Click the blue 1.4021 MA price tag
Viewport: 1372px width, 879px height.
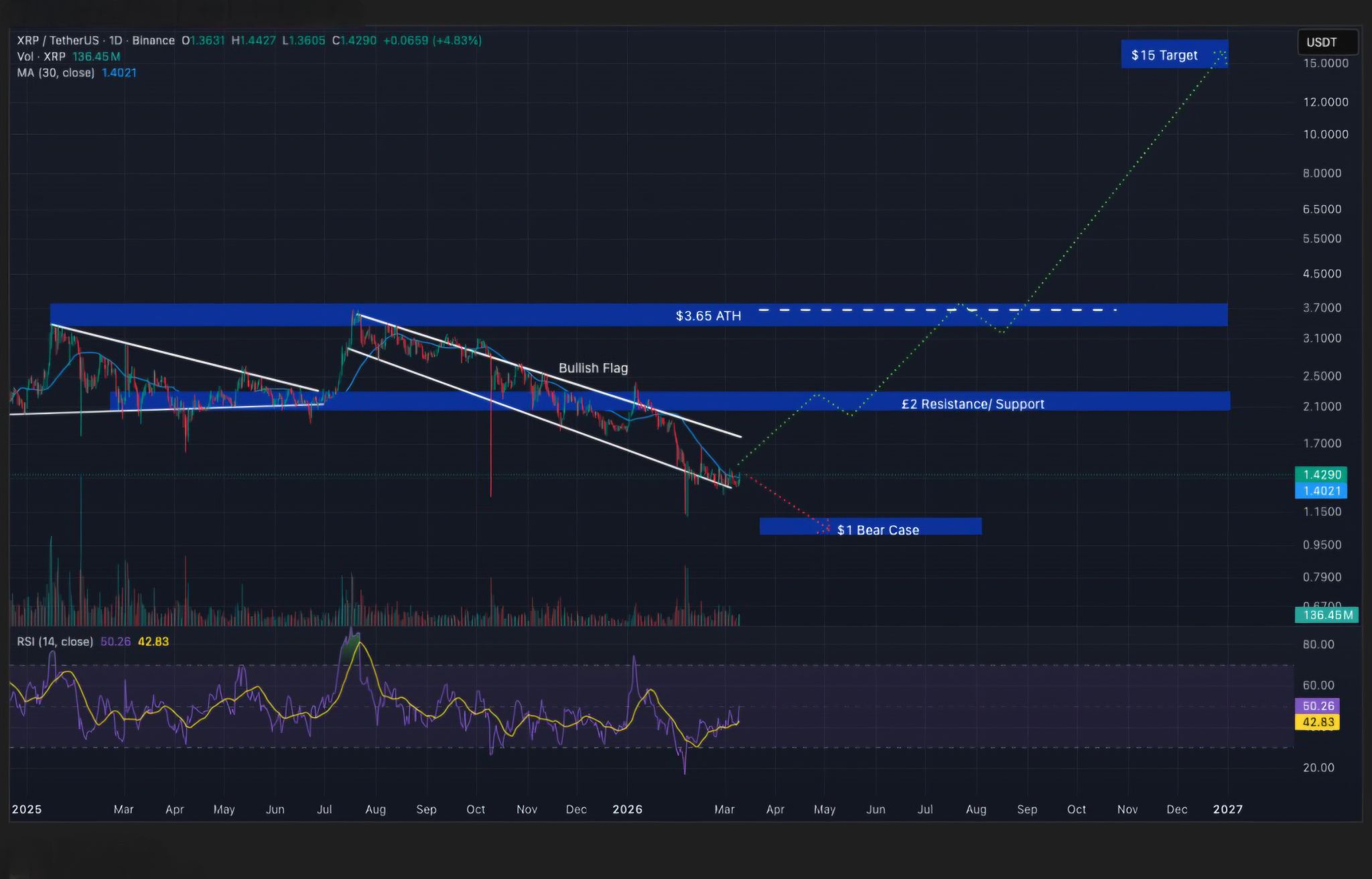tap(1321, 490)
